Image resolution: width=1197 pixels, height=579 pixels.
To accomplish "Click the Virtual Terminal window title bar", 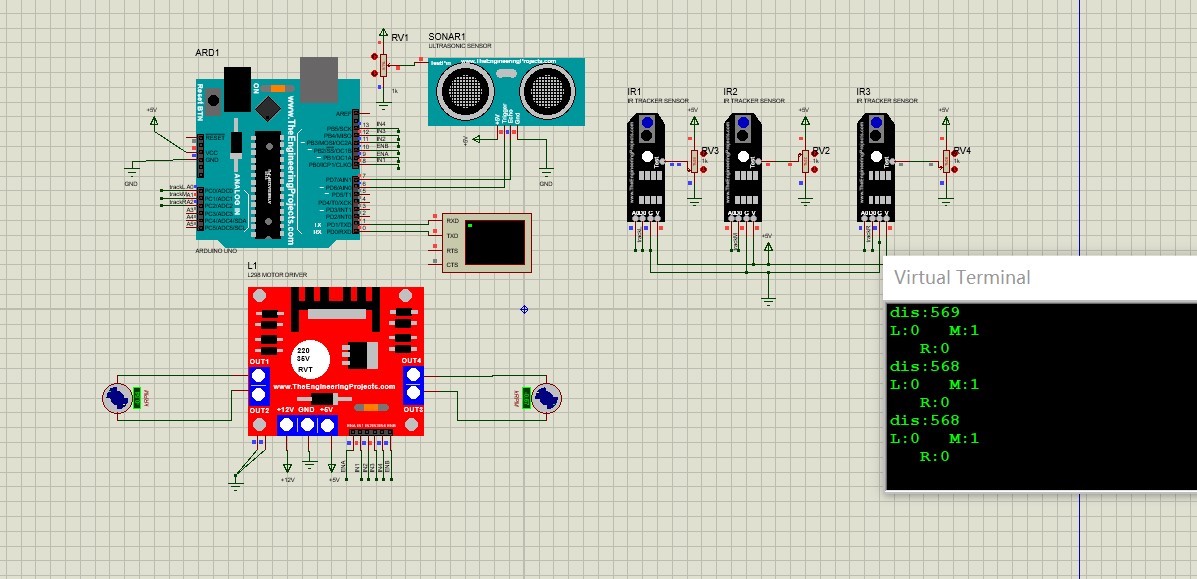I will pos(1040,277).
